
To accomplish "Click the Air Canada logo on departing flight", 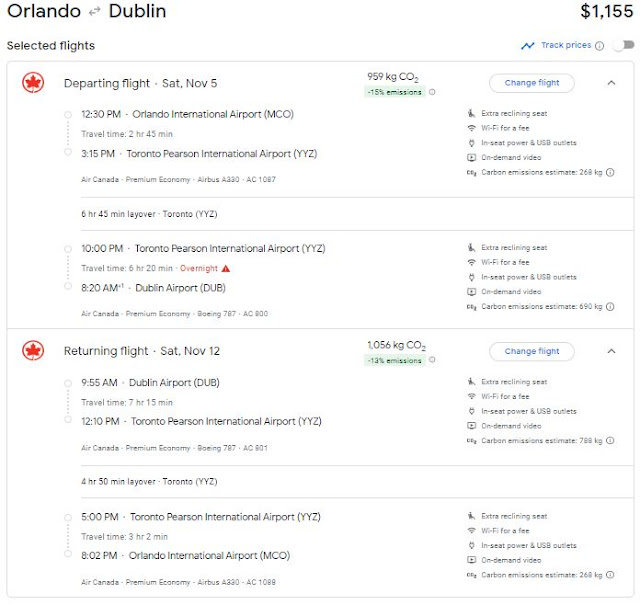I will (33, 83).
